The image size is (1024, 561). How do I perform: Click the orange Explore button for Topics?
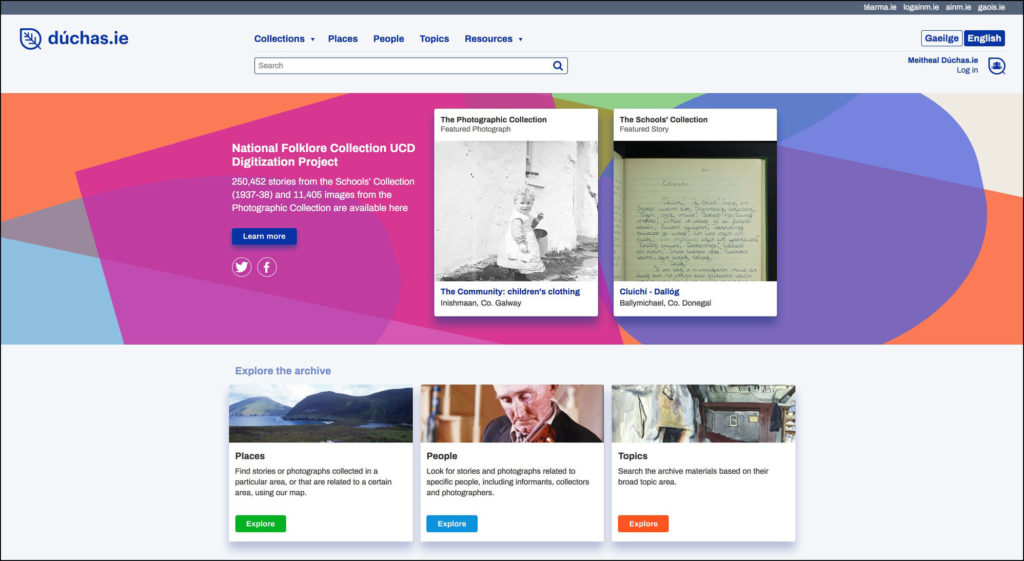coord(643,524)
